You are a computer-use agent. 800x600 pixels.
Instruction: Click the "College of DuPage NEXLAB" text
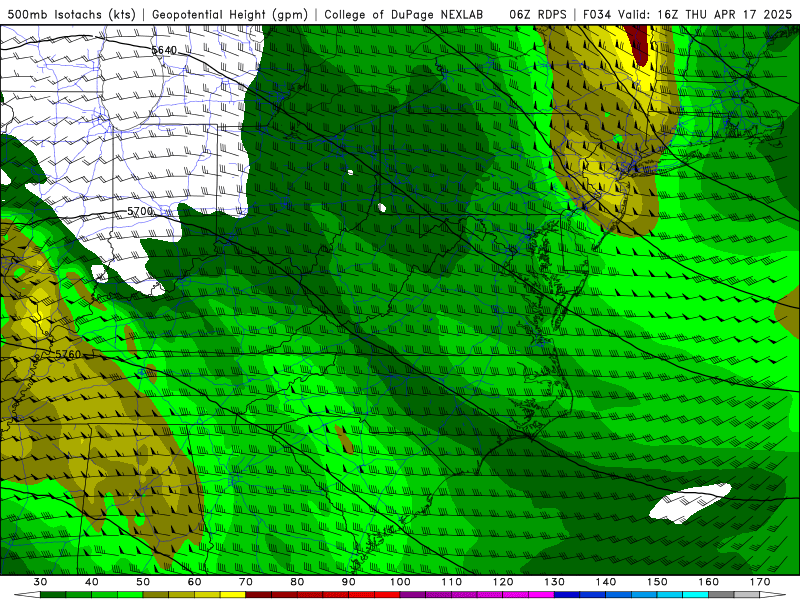404,14
